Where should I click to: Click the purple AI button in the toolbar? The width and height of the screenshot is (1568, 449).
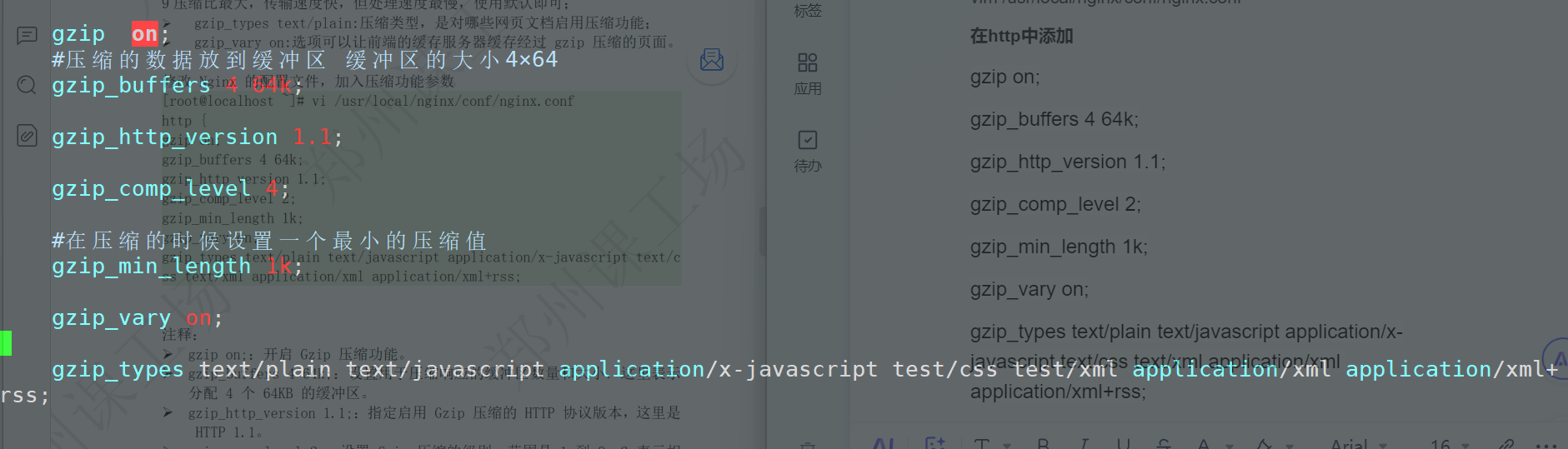click(x=884, y=444)
